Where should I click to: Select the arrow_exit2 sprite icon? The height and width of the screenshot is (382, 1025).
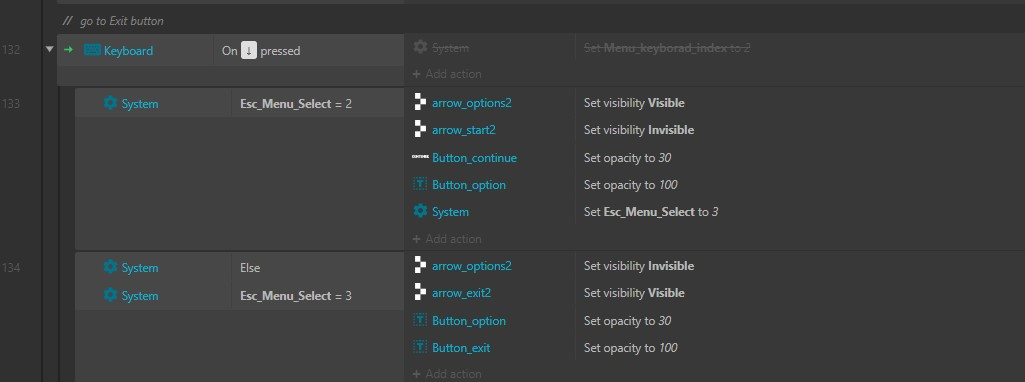tap(420, 293)
